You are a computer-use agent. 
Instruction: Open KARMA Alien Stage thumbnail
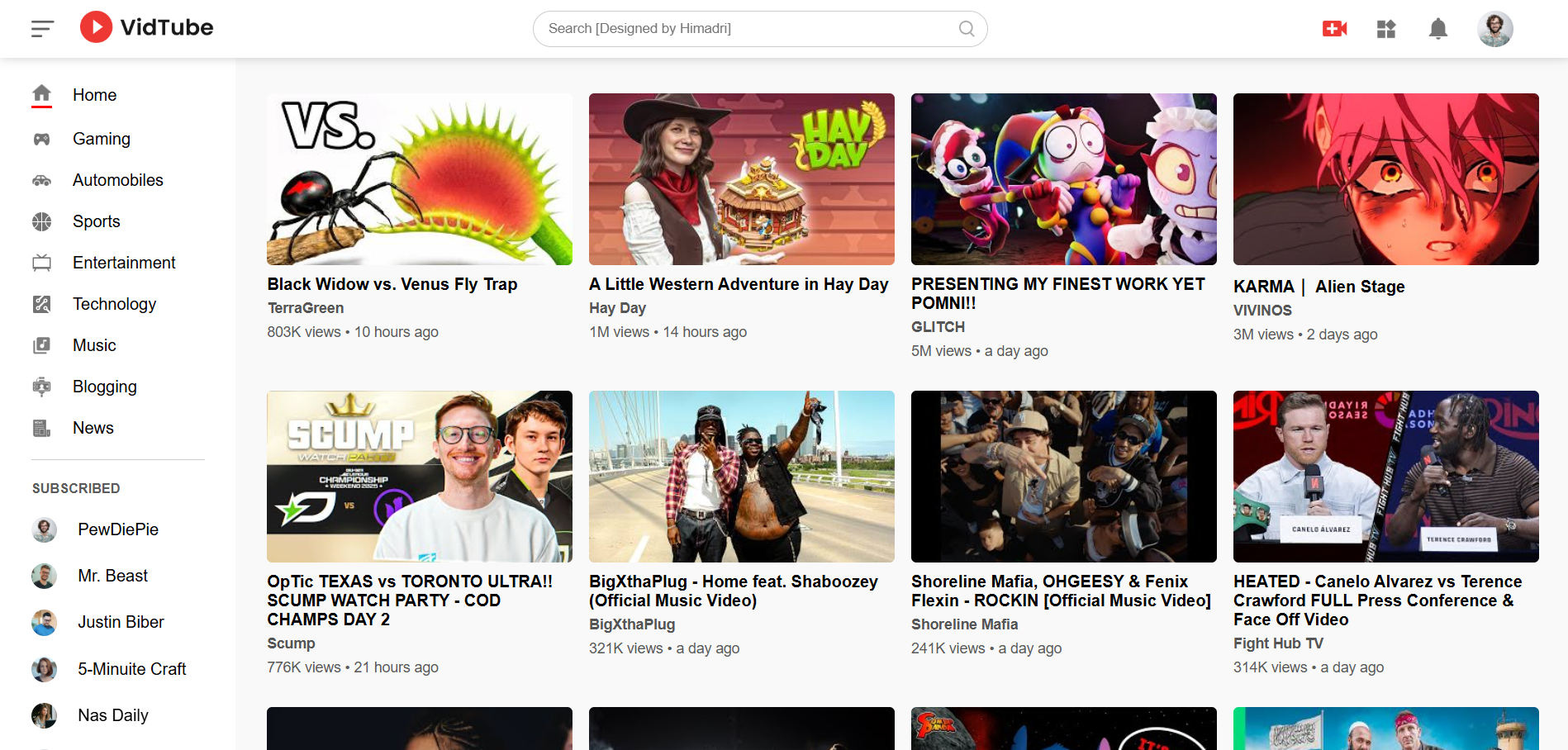click(1386, 179)
